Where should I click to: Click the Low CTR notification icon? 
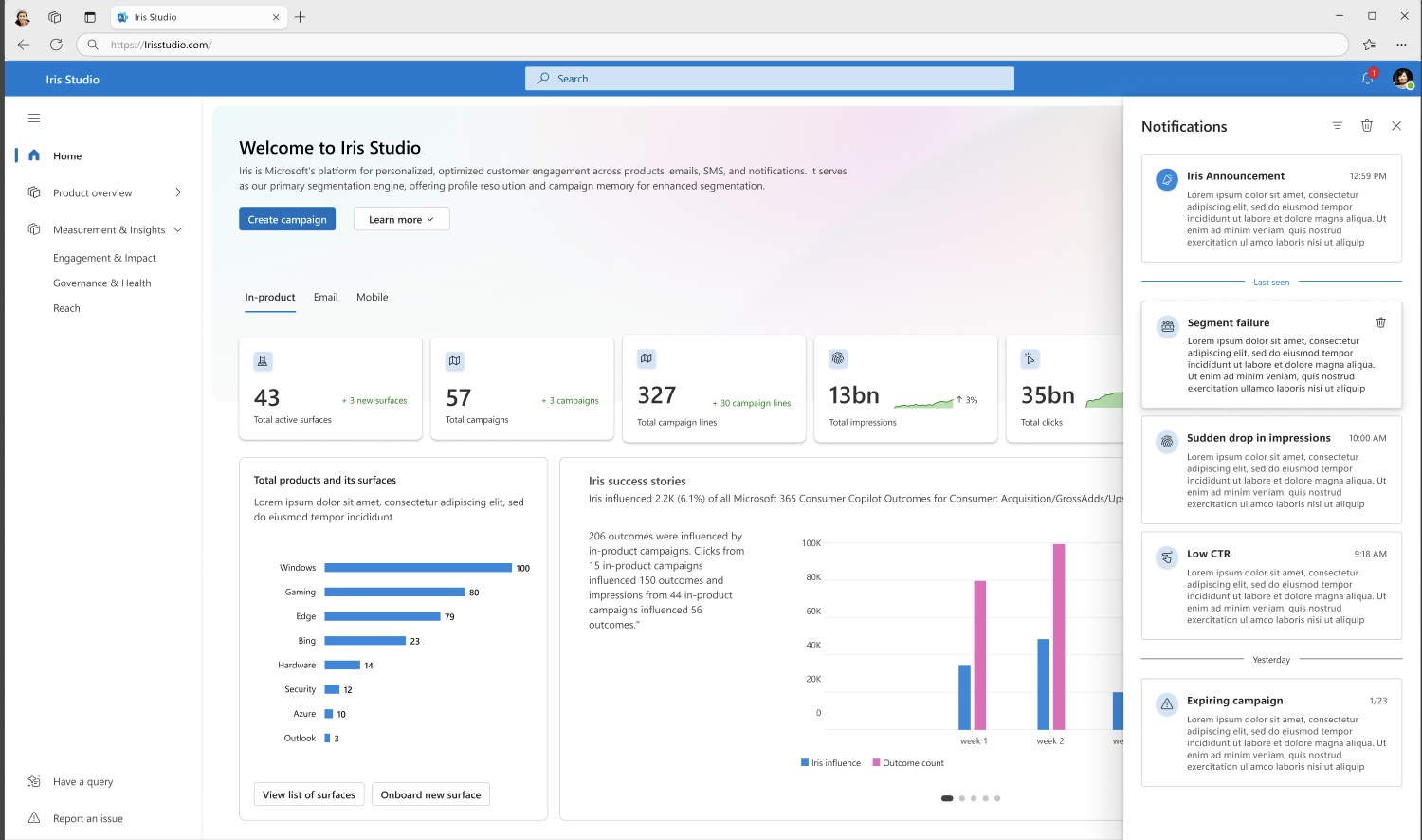pos(1167,557)
